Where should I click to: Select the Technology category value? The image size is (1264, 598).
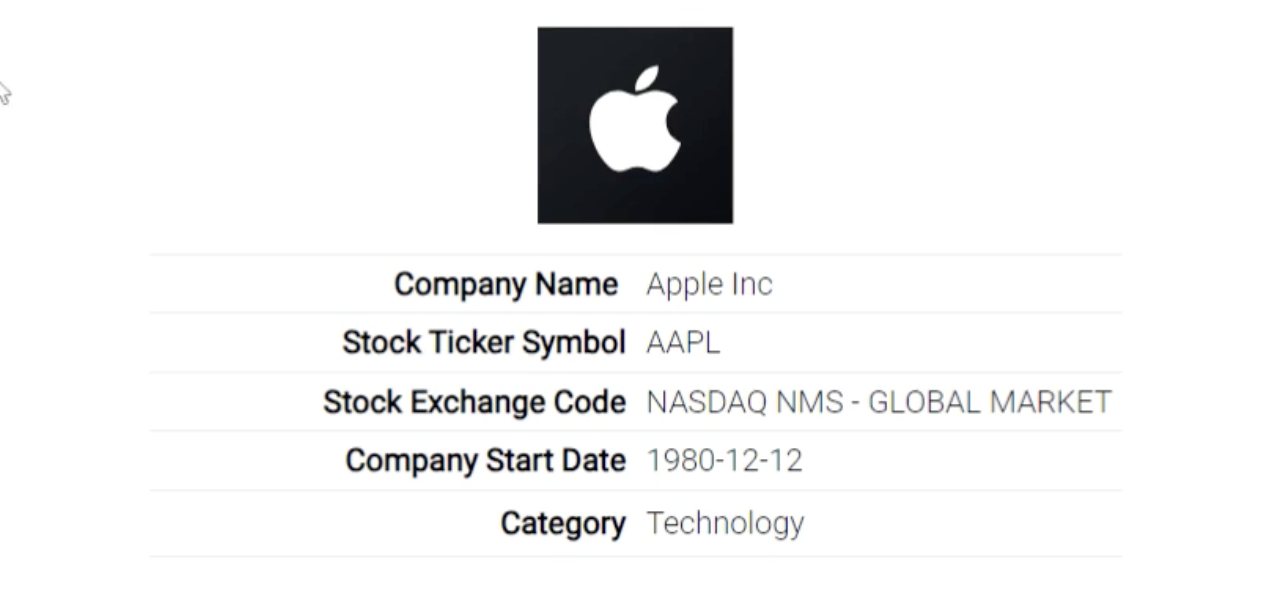pyautogui.click(x=725, y=523)
